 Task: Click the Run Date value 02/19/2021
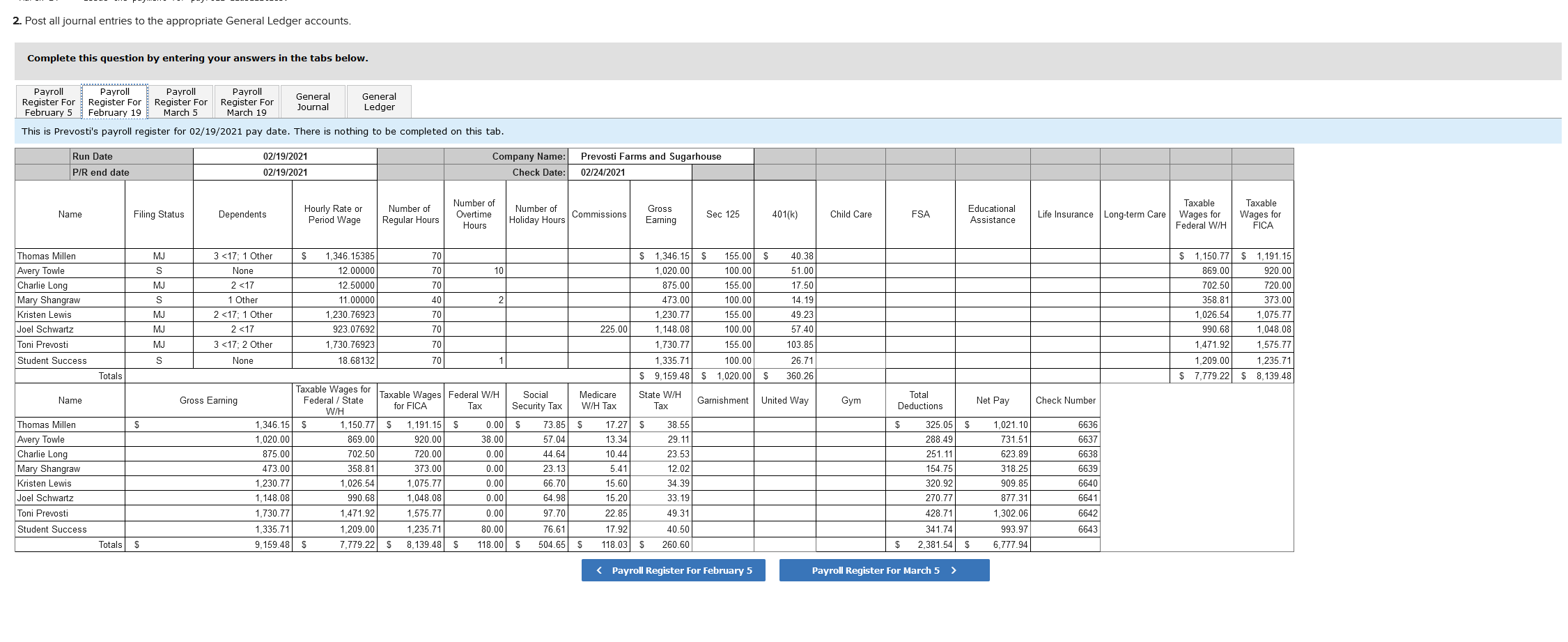pyautogui.click(x=285, y=156)
